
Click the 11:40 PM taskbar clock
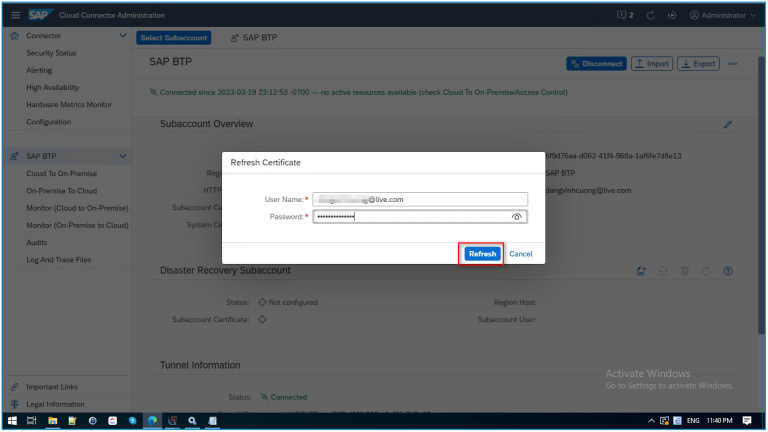pos(719,421)
